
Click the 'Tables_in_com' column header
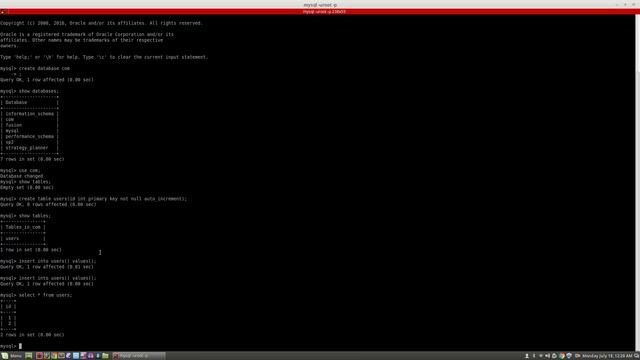(23, 227)
